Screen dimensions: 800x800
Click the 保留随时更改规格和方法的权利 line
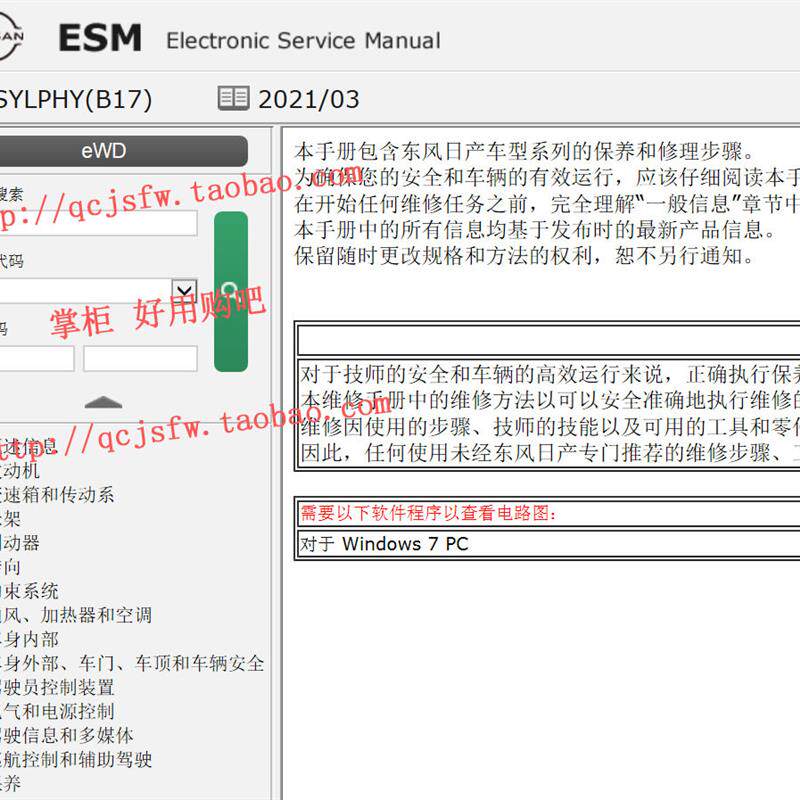click(524, 256)
